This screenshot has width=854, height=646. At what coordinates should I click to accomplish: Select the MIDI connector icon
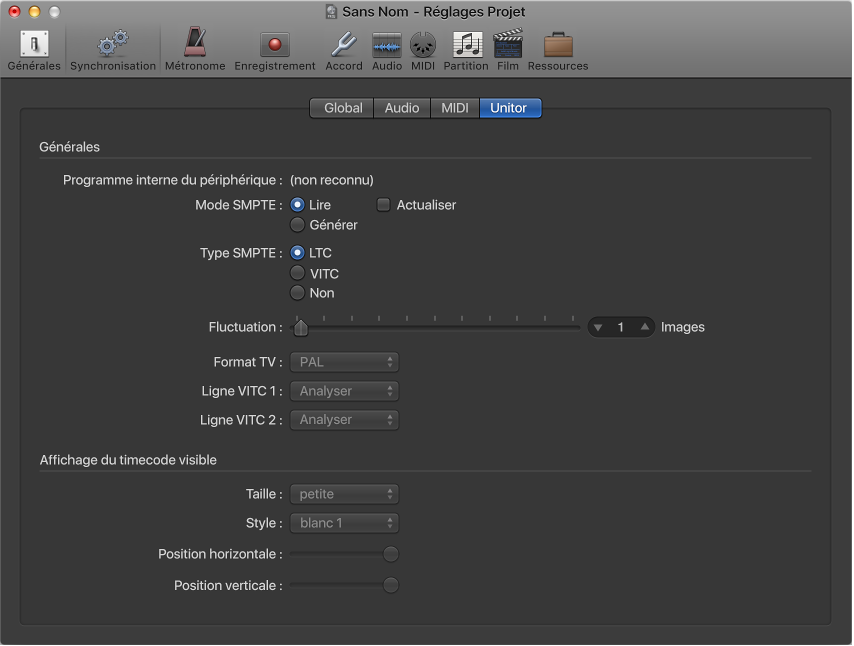(x=423, y=45)
